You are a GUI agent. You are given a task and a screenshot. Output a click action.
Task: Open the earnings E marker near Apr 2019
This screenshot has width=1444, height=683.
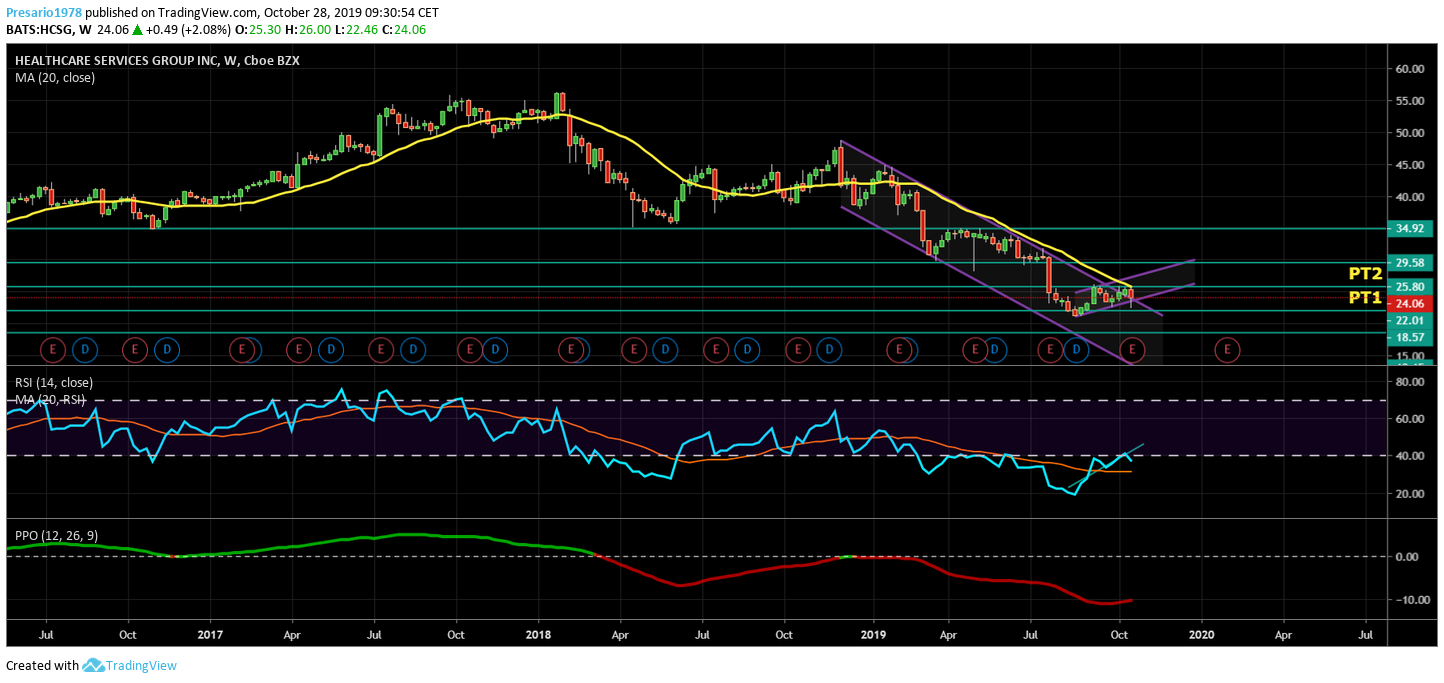point(975,349)
